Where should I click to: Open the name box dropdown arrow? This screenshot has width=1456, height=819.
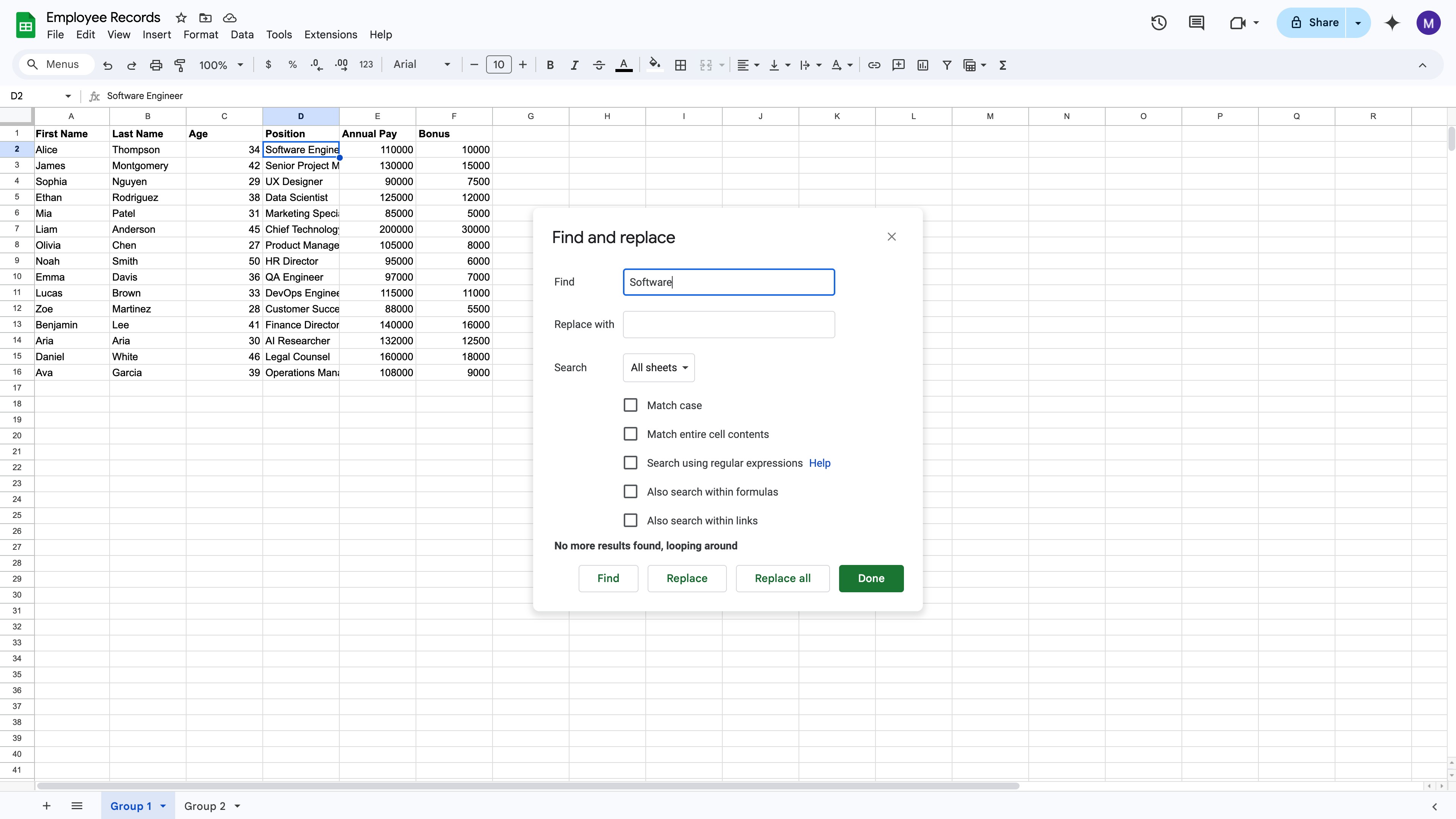click(68, 96)
